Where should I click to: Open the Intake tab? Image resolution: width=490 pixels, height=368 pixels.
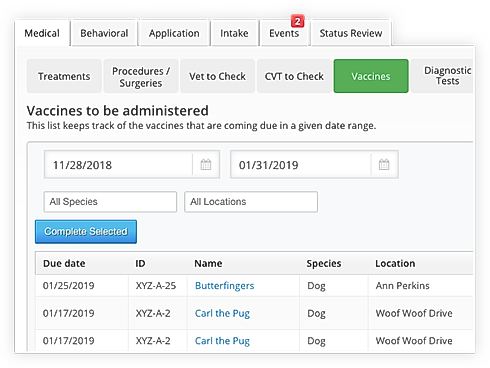click(234, 33)
